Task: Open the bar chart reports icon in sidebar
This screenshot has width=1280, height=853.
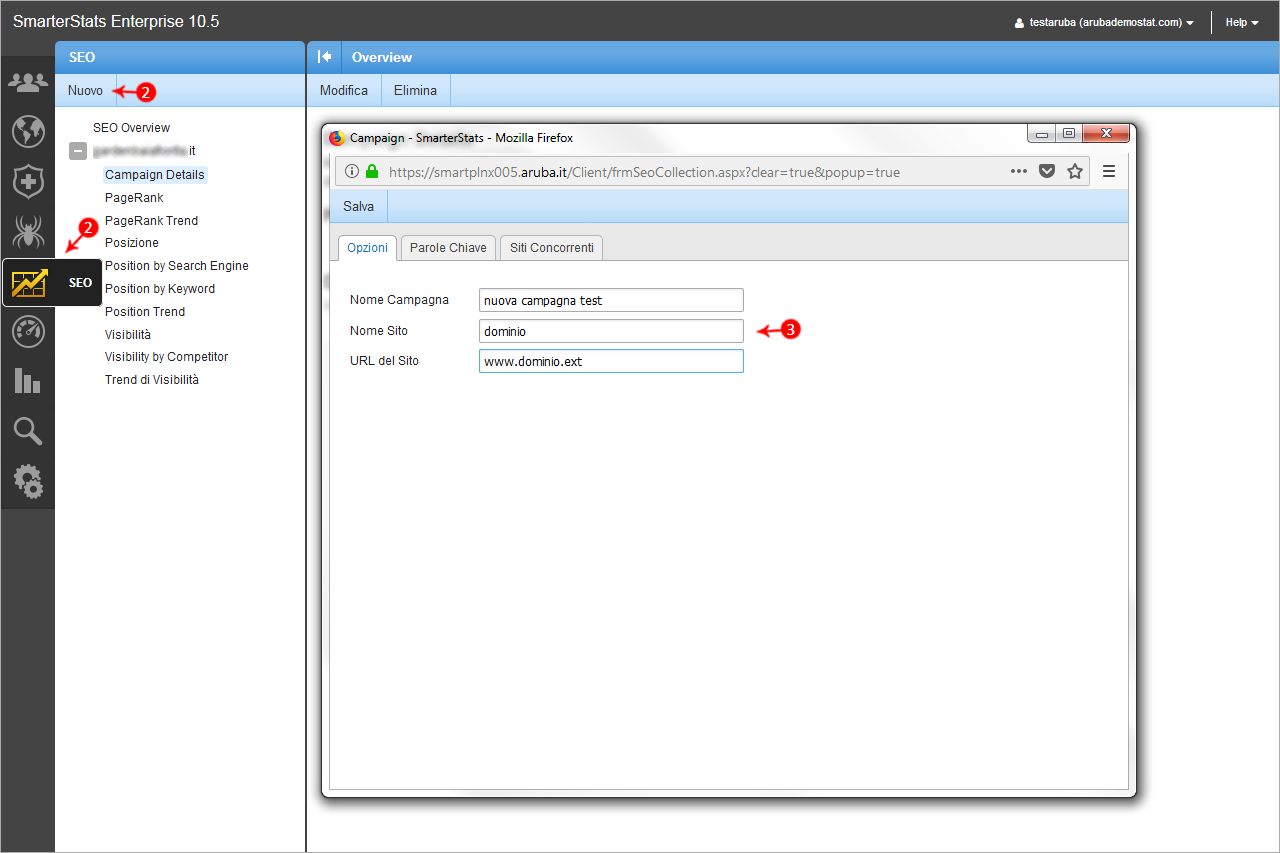Action: (x=28, y=381)
